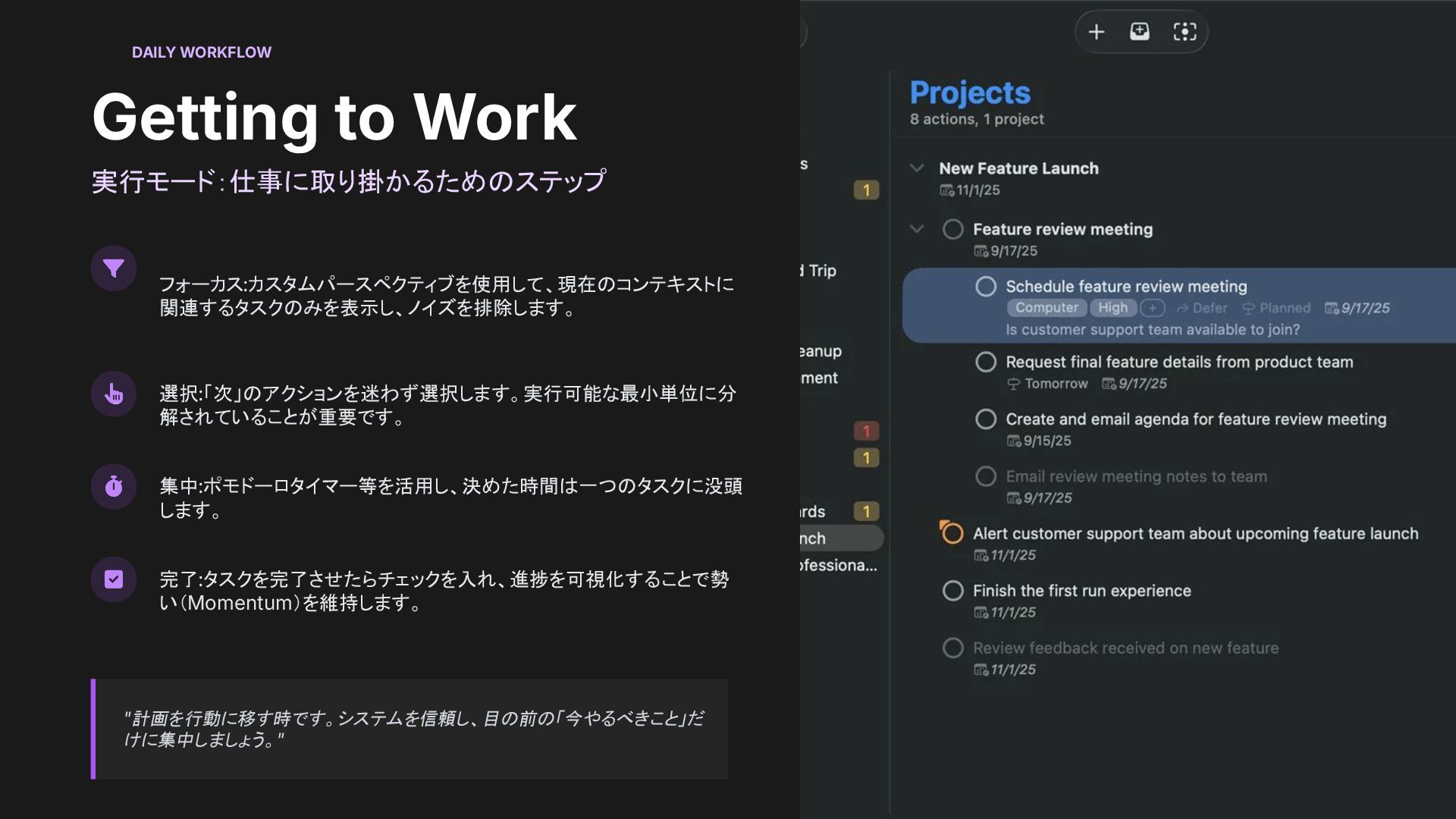Collapse the Feature review meeting group
This screenshot has width=1456, height=819.
click(x=917, y=229)
